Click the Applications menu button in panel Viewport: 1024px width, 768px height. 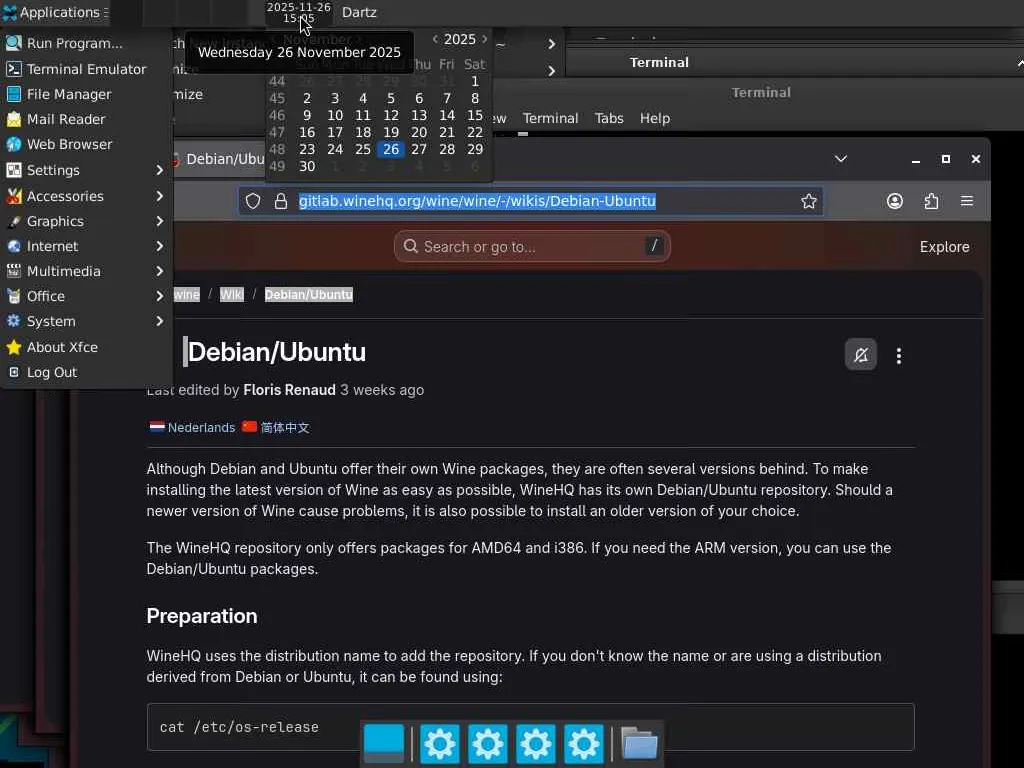56,12
